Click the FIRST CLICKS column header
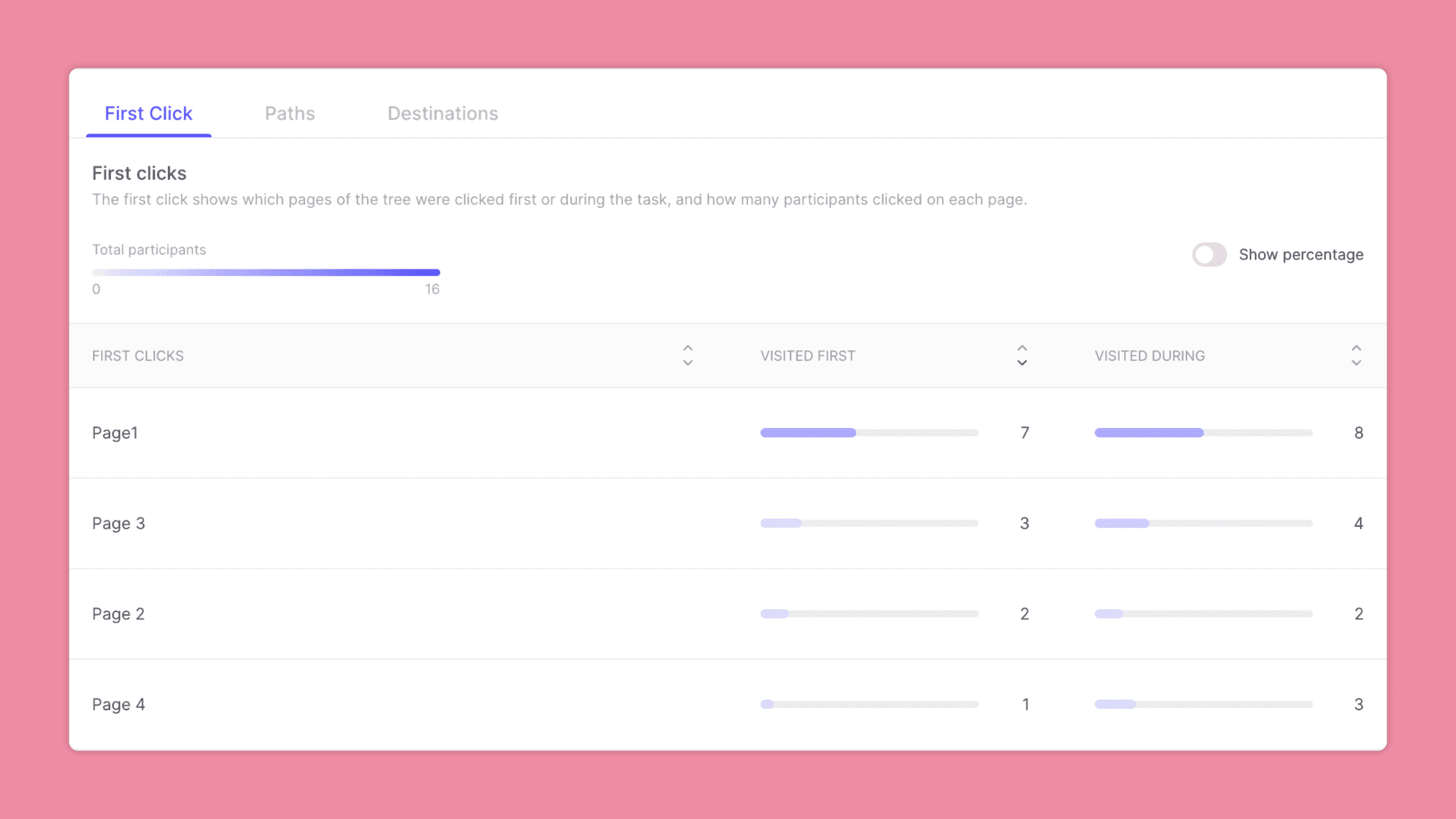Image resolution: width=1456 pixels, height=819 pixels. point(138,356)
